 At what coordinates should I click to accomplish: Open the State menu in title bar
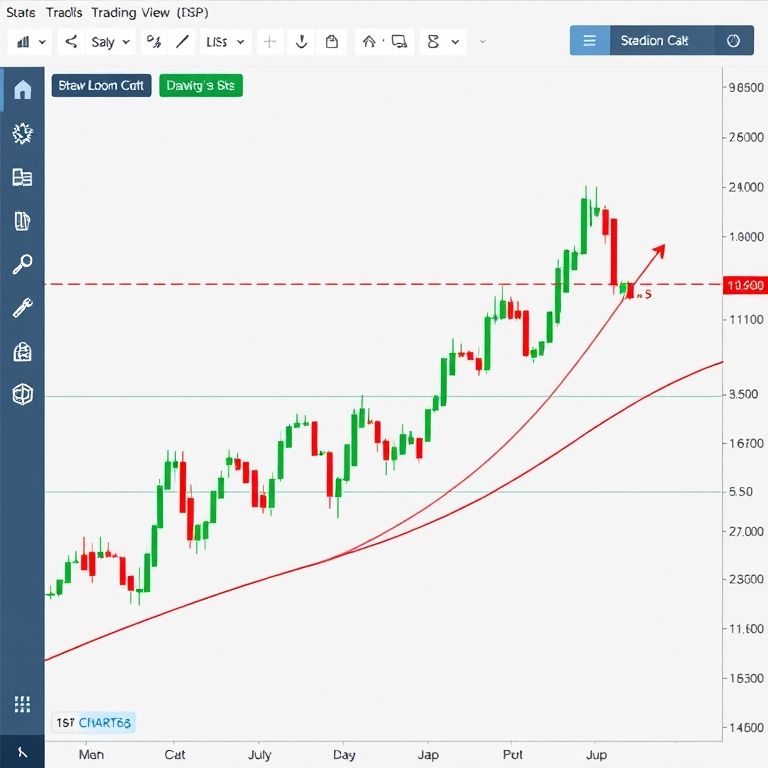pos(20,13)
